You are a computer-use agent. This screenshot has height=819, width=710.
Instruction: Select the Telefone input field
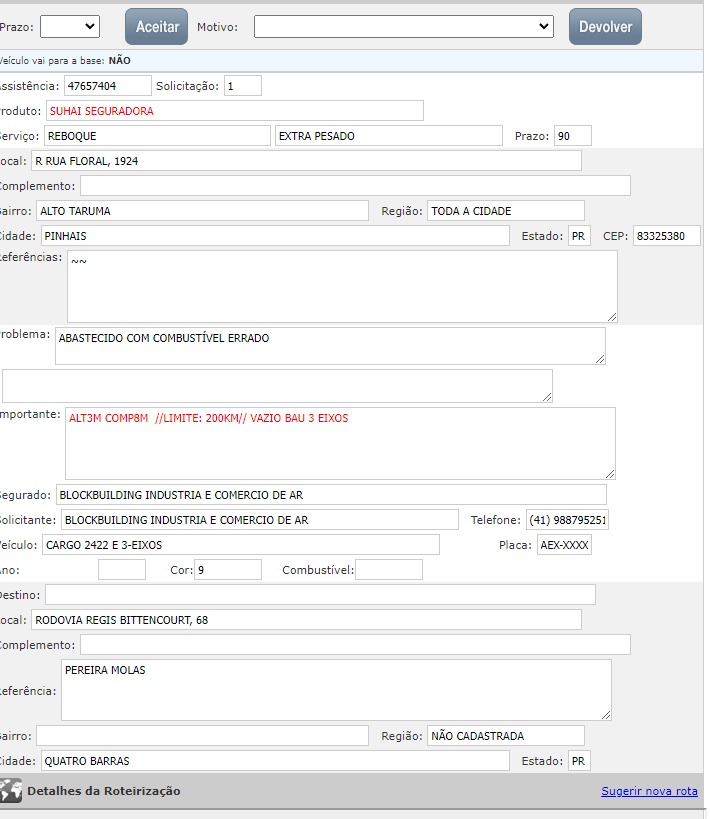pyautogui.click(x=567, y=520)
